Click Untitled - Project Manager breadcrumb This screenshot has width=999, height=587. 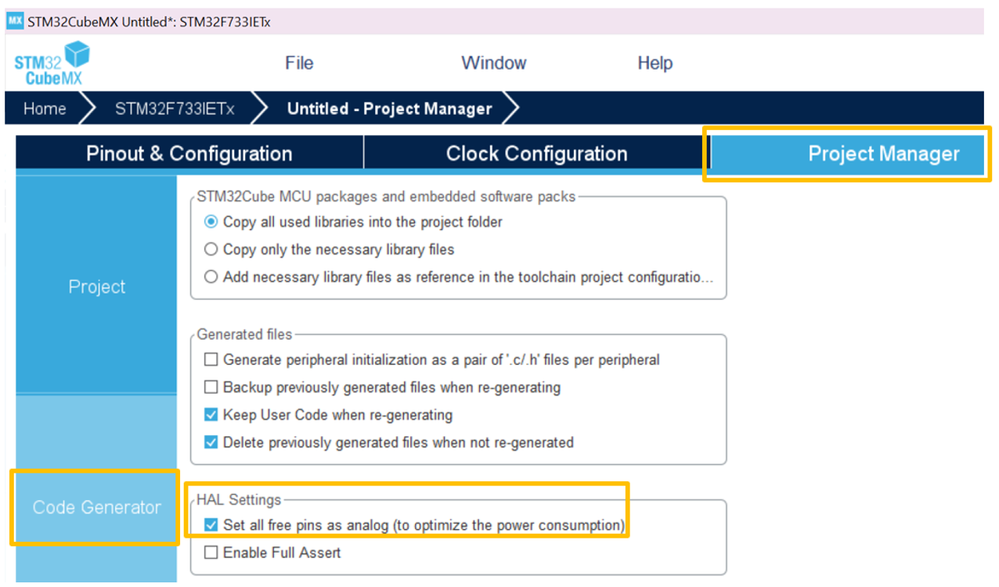click(389, 108)
